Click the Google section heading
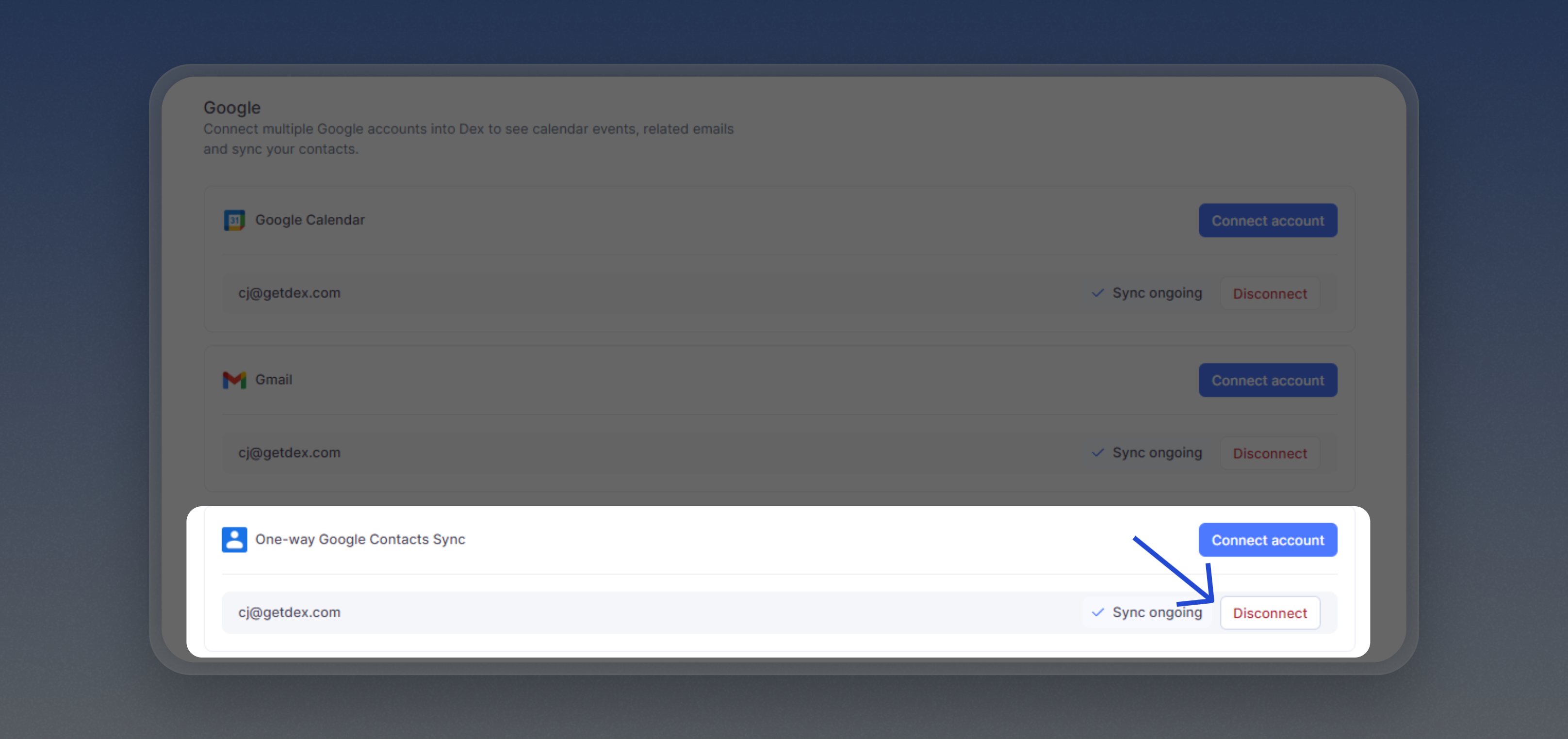 [x=232, y=108]
